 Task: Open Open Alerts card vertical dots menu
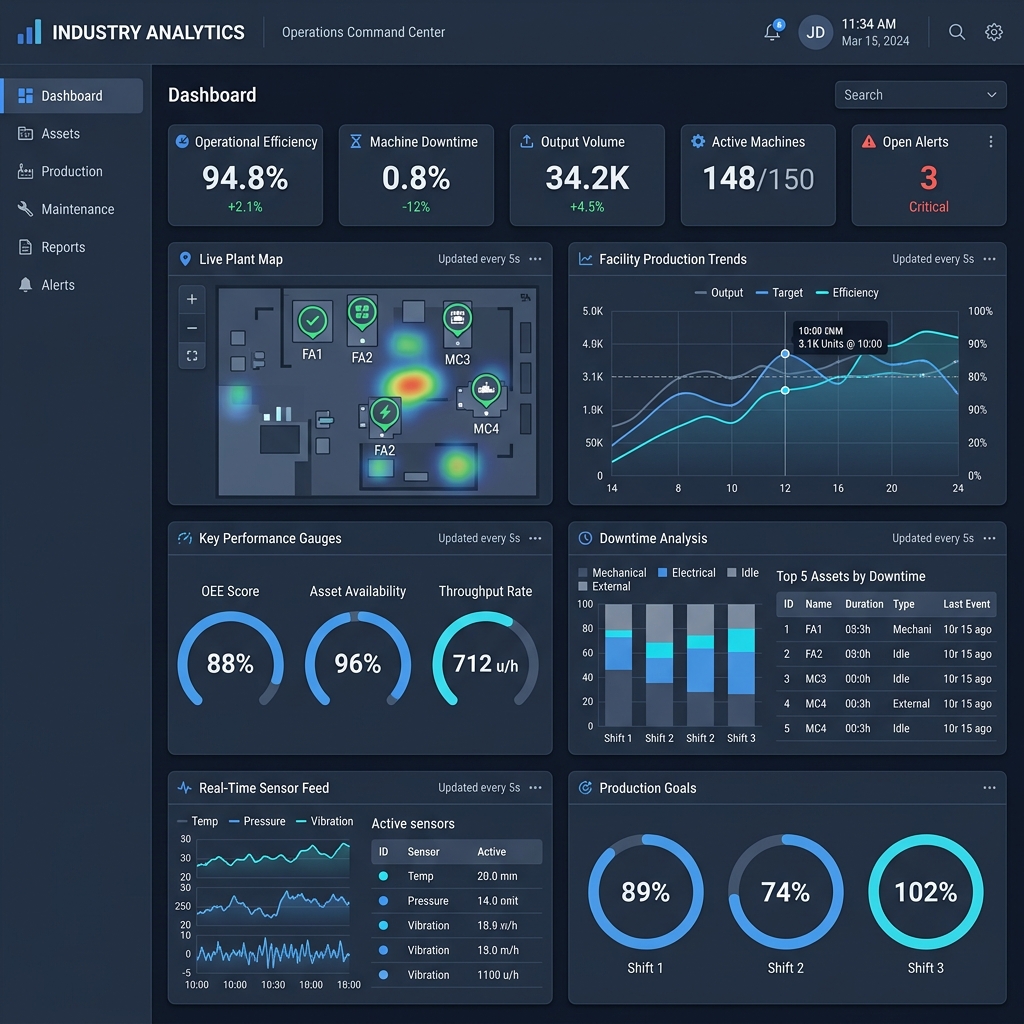(990, 142)
